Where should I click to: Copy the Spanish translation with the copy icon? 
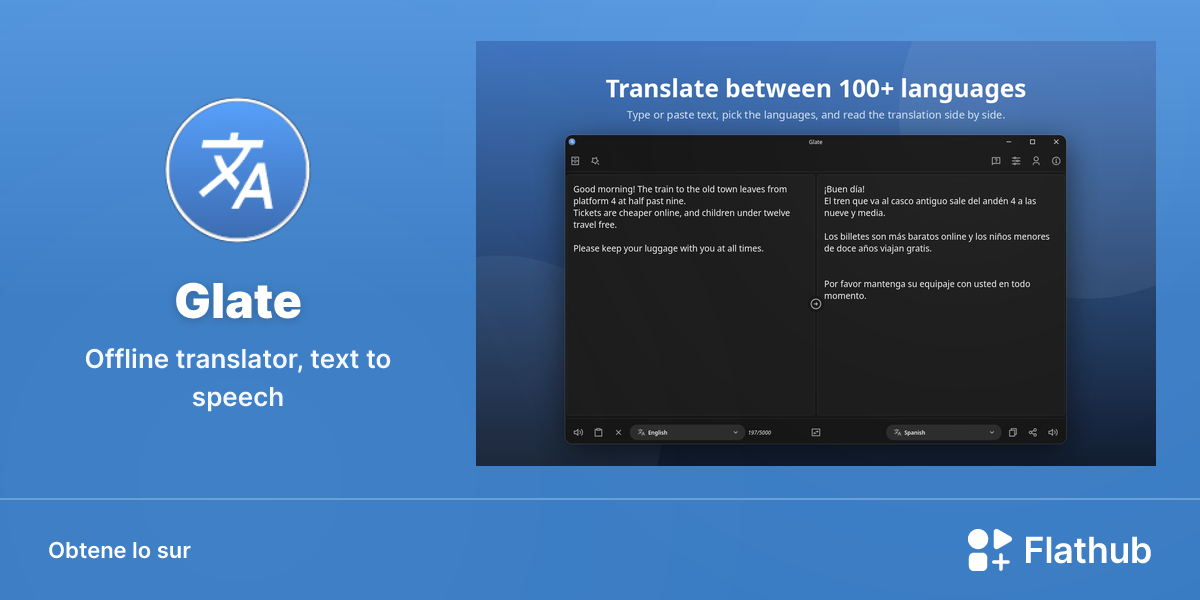(x=1013, y=433)
